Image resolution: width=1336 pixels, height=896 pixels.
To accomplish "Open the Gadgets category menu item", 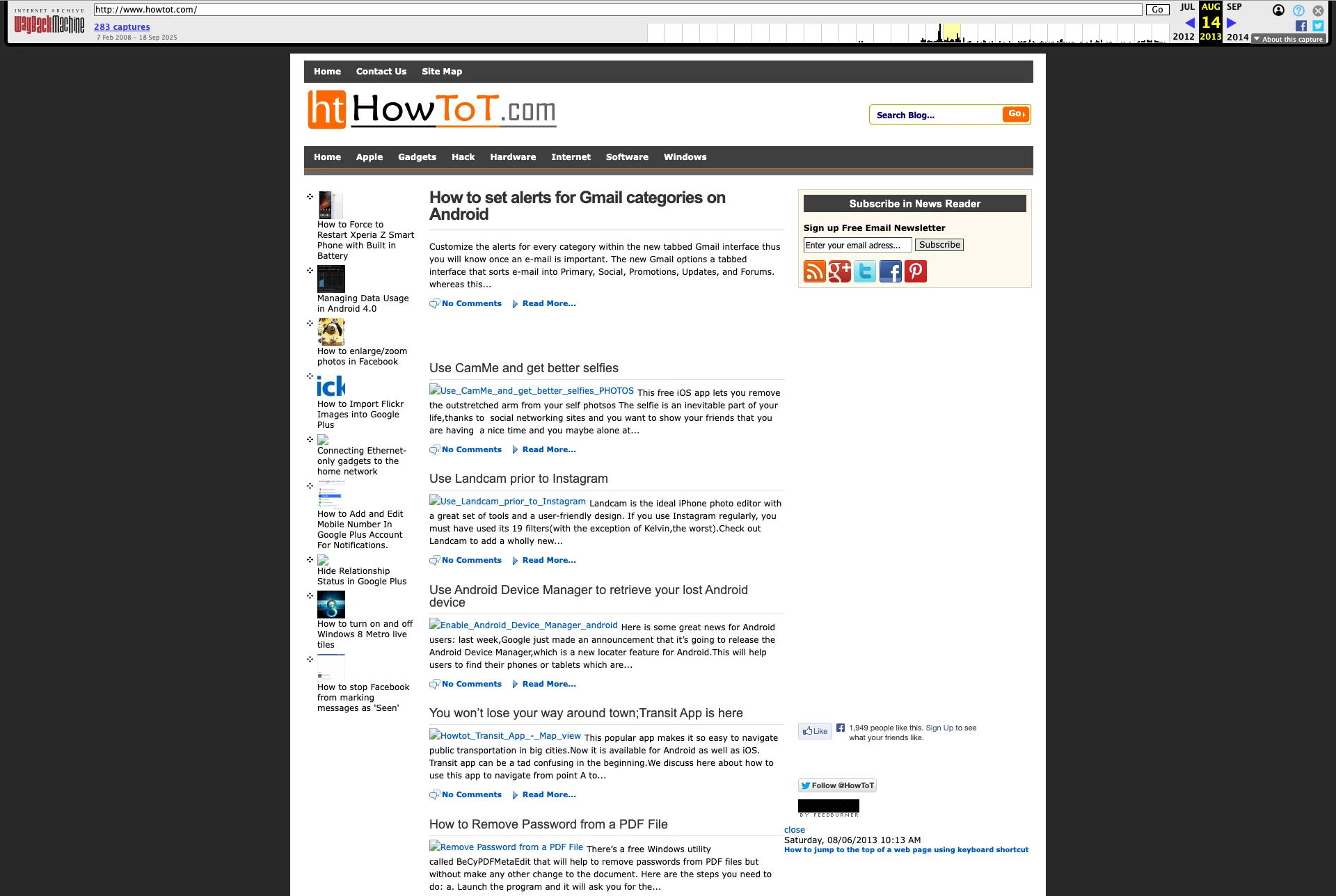I will click(417, 157).
